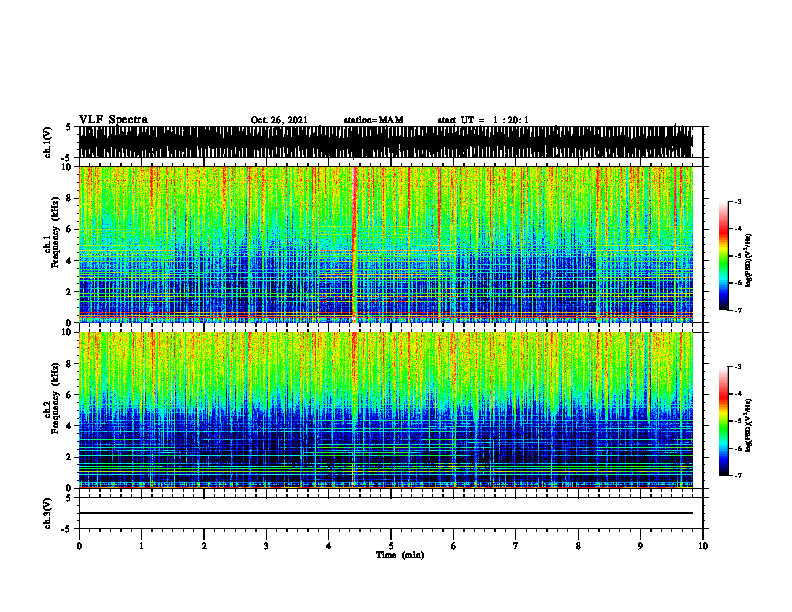Click the ch.3(V) axis "-5" tick label

click(68, 528)
